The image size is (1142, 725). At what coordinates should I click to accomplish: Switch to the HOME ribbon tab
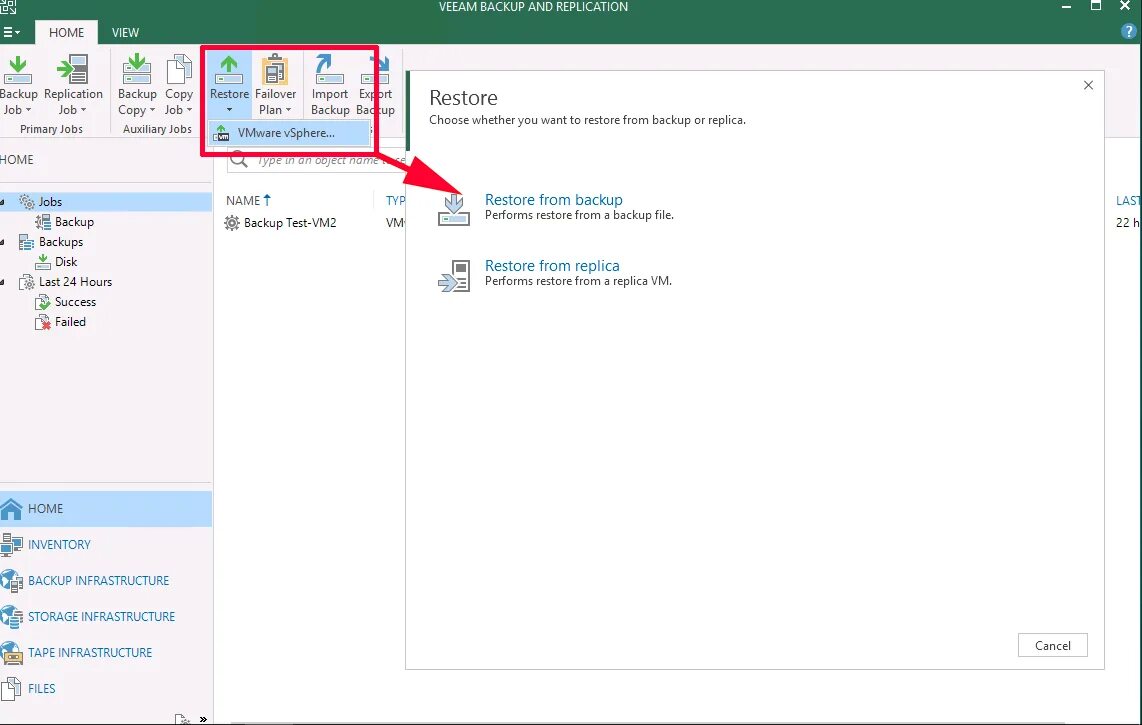click(66, 33)
